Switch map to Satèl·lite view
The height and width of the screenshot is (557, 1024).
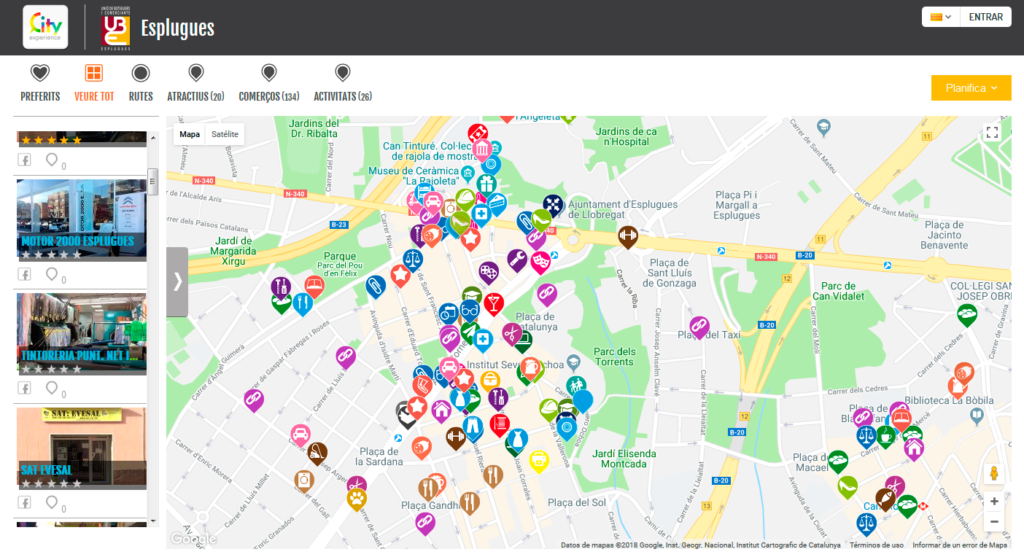[x=225, y=134]
